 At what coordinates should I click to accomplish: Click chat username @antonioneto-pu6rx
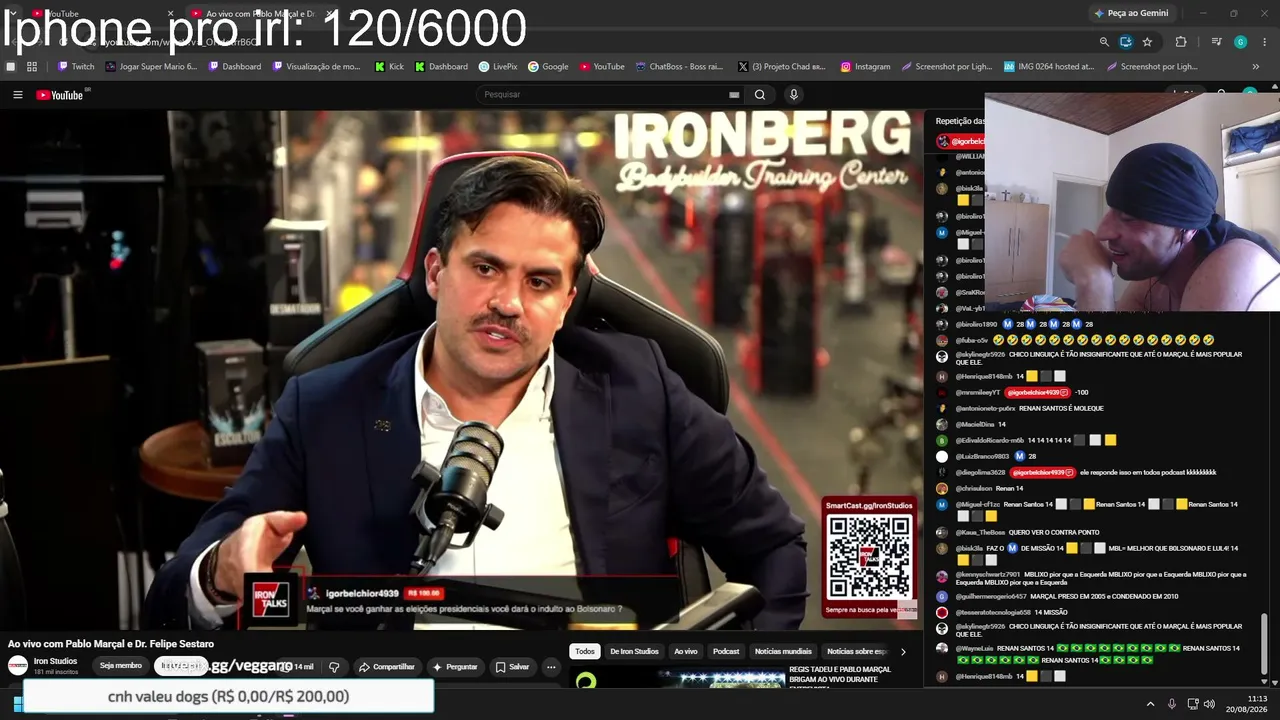[x=985, y=409]
